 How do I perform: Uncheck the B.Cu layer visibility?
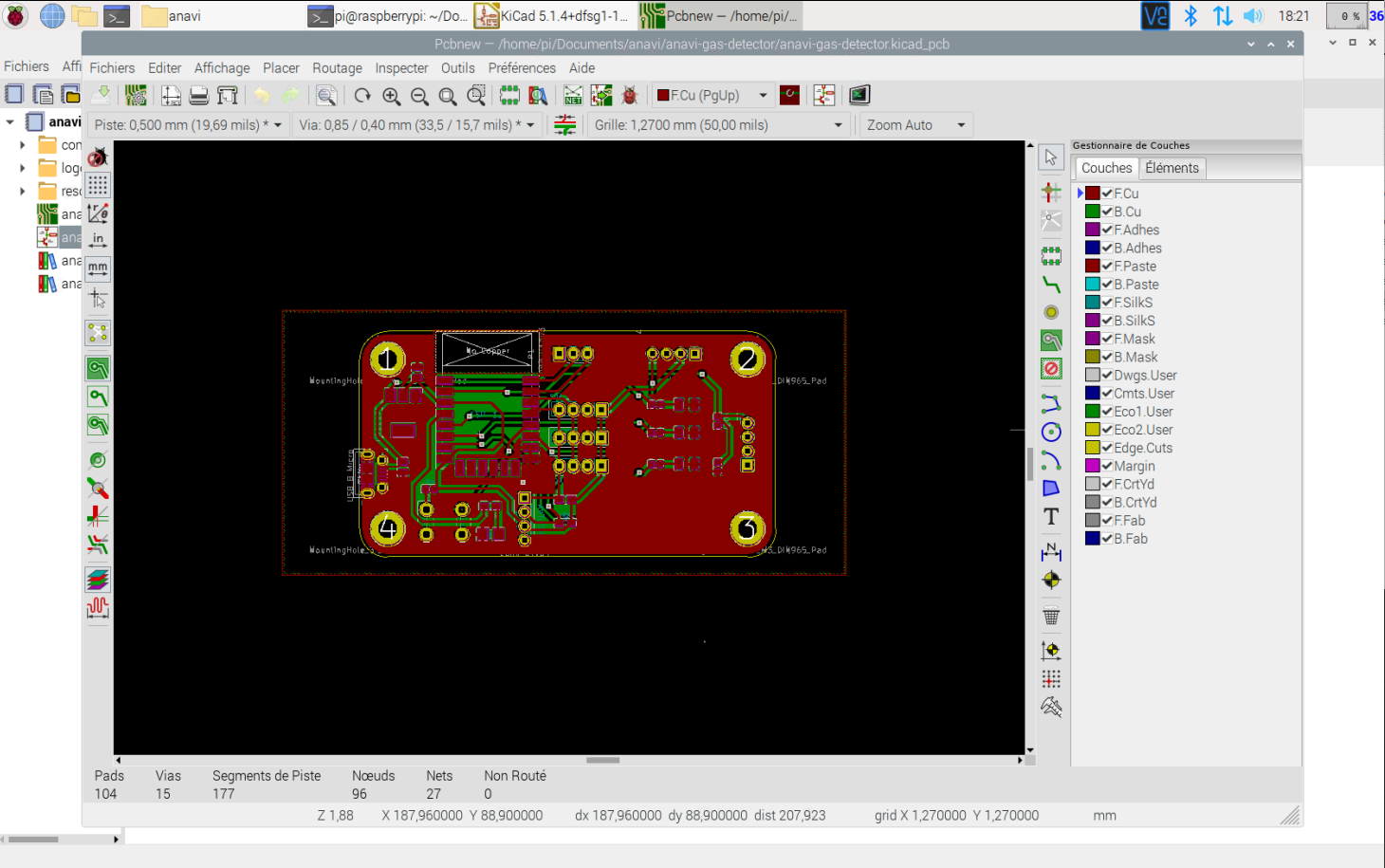[x=1107, y=212]
